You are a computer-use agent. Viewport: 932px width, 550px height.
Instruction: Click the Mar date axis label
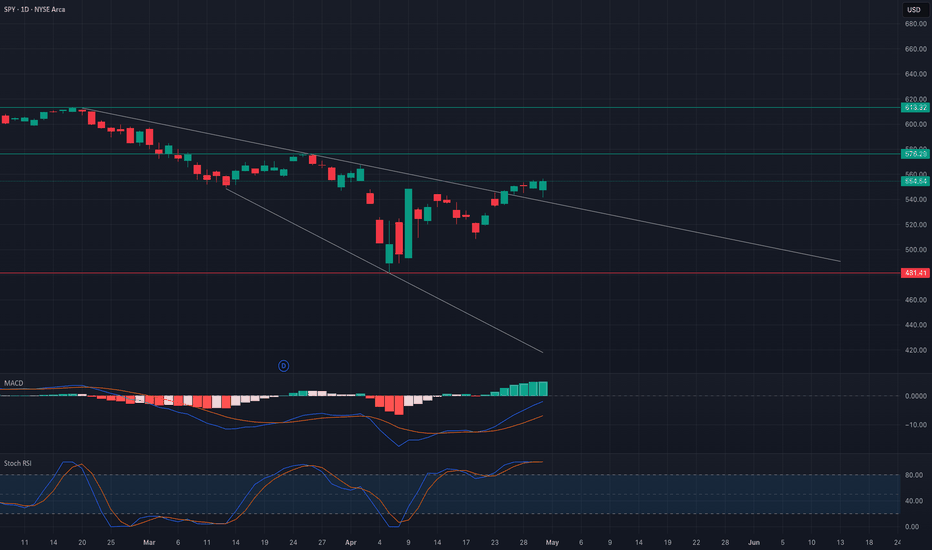(x=149, y=542)
